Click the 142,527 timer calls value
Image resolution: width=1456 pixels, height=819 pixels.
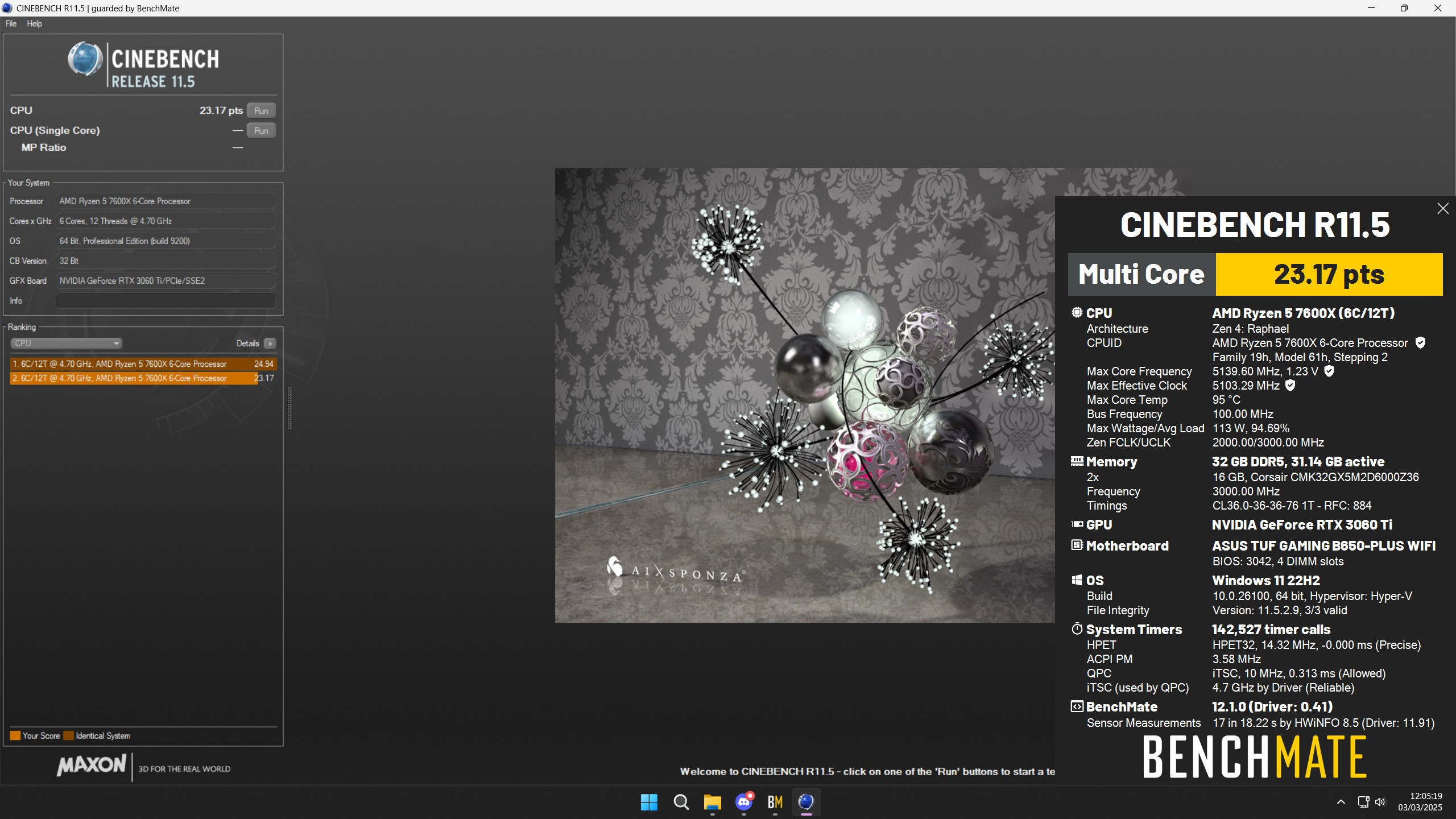point(1271,629)
